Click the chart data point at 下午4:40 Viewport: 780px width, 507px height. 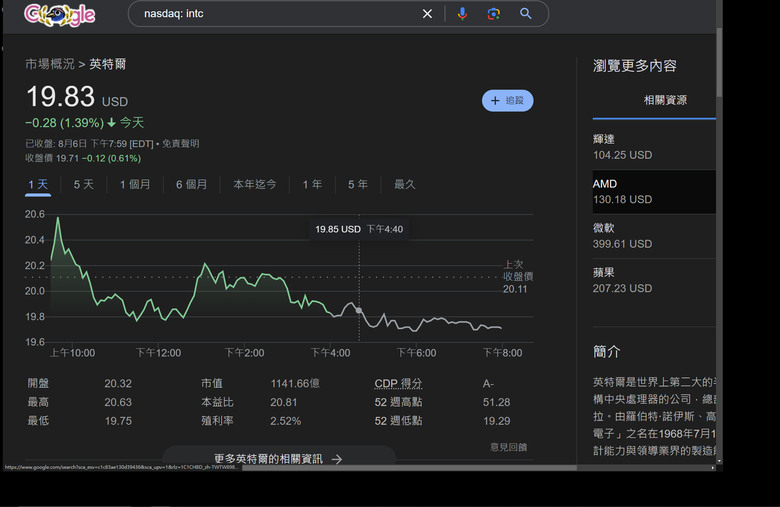click(x=359, y=310)
